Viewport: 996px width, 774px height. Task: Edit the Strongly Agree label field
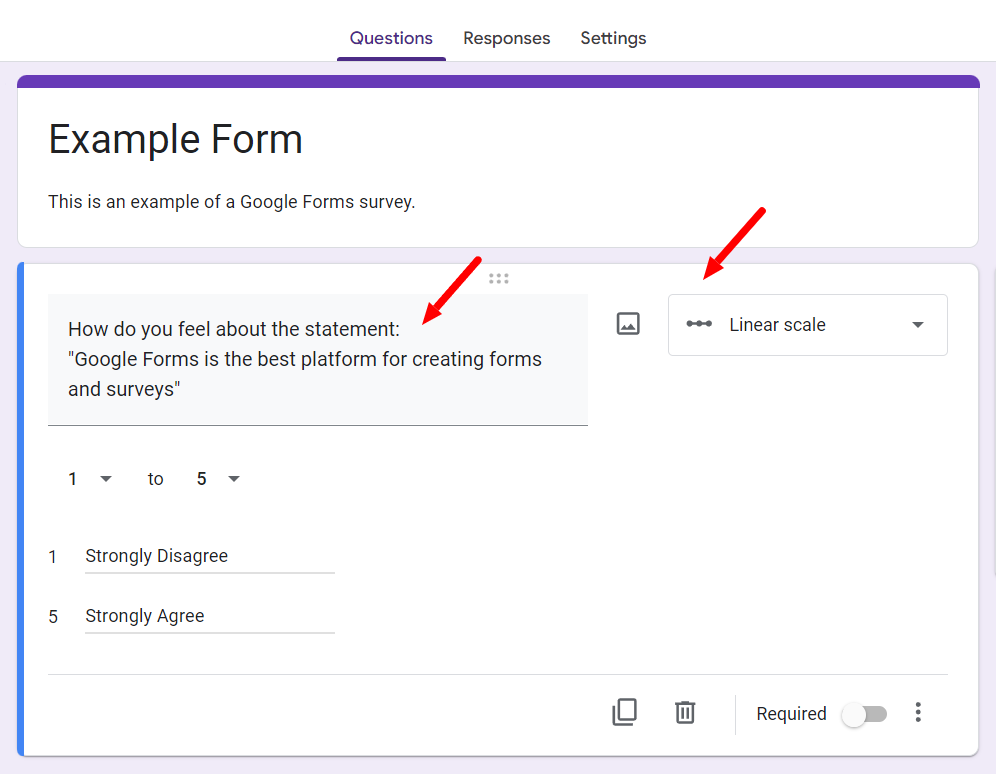click(x=210, y=617)
